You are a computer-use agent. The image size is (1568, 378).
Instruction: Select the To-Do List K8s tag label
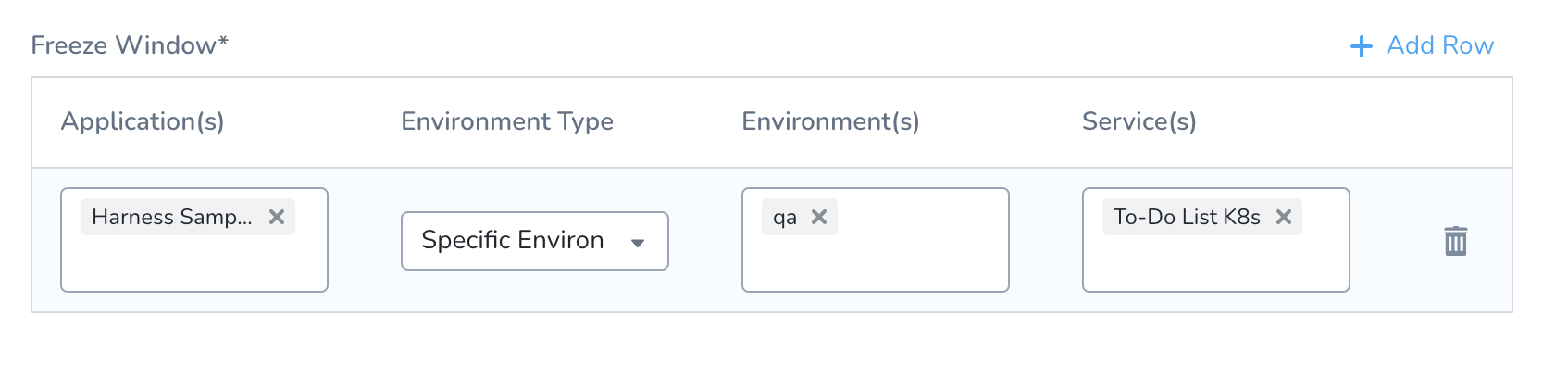click(x=1187, y=217)
